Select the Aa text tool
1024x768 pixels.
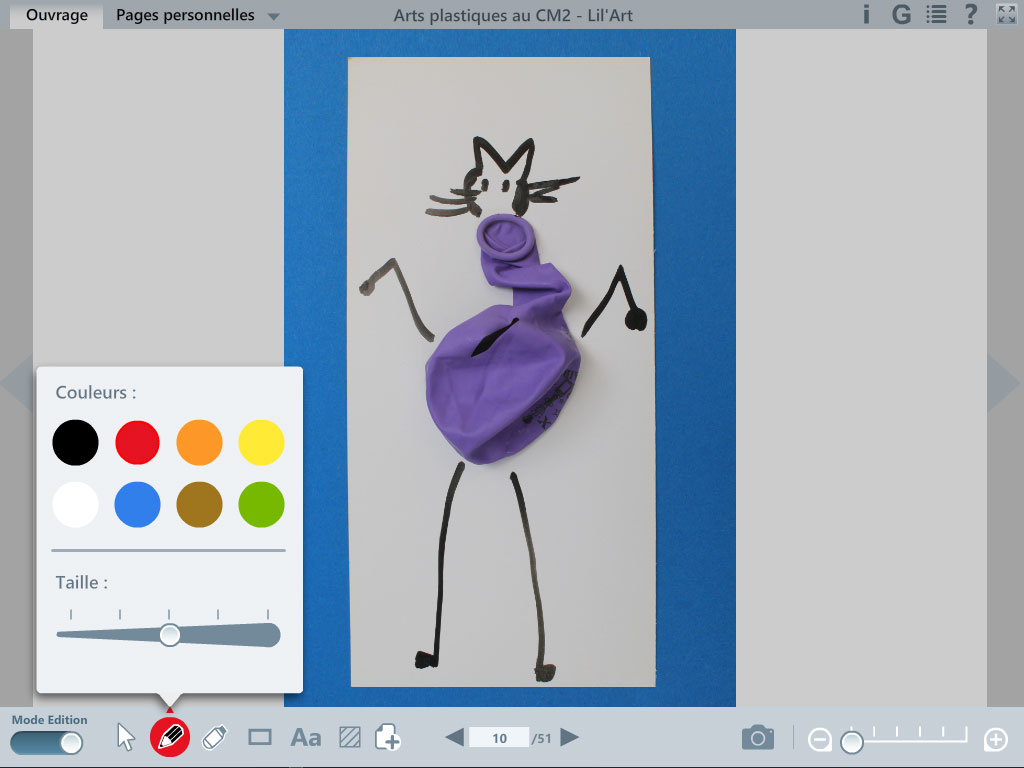(x=305, y=738)
